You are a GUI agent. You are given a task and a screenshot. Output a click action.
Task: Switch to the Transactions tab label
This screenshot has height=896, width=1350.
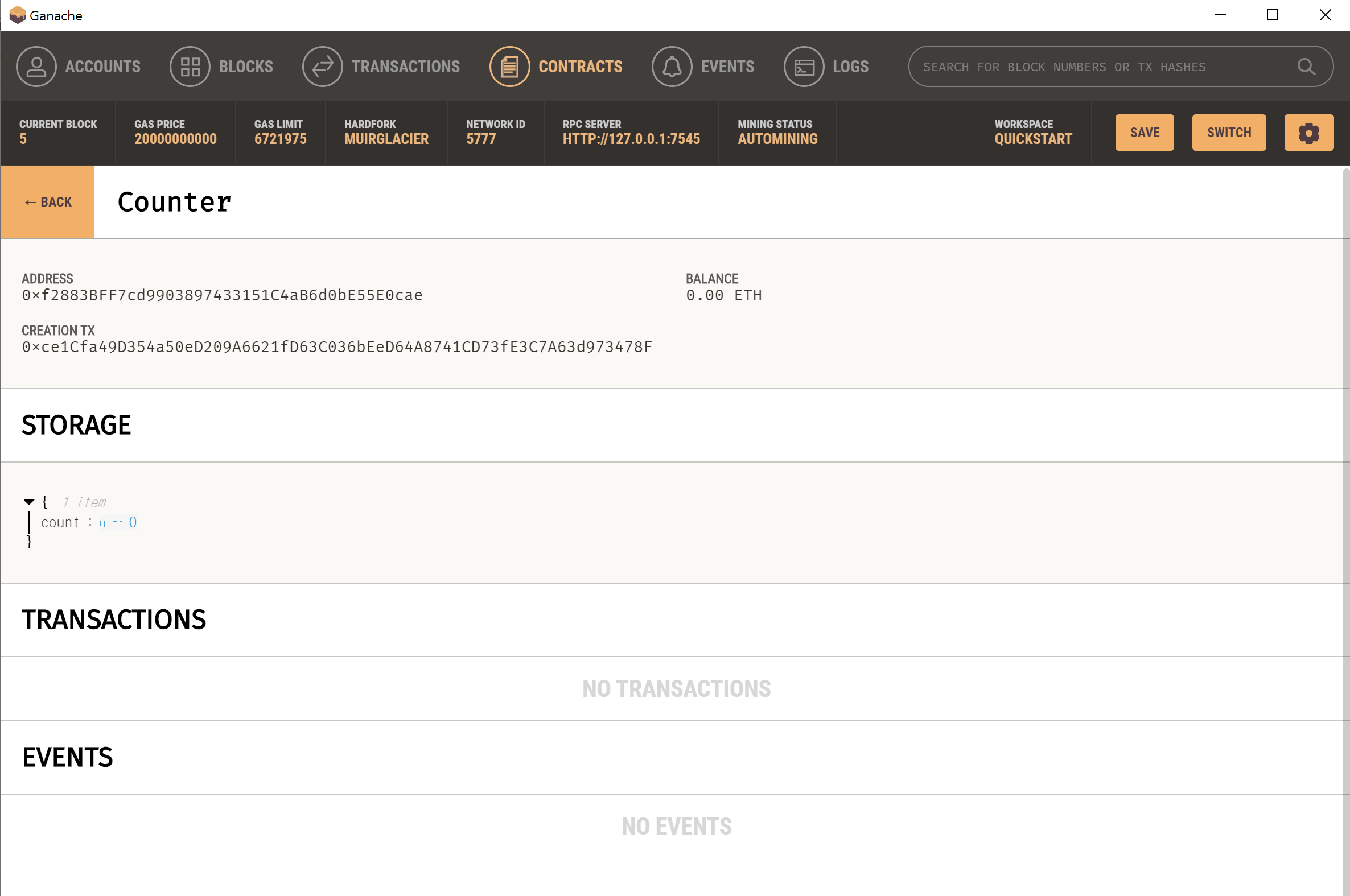pyautogui.click(x=405, y=67)
